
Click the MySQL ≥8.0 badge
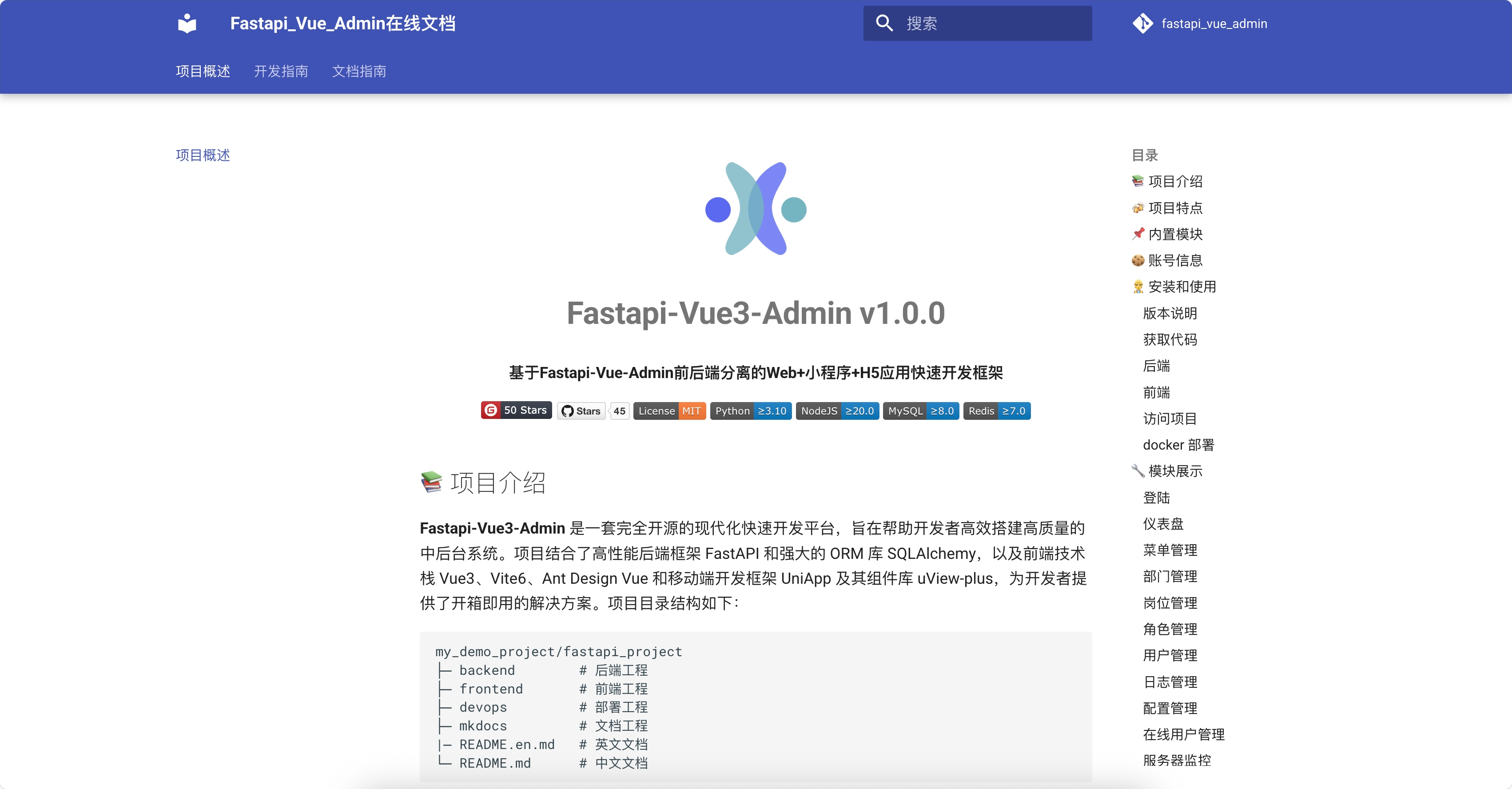(921, 411)
